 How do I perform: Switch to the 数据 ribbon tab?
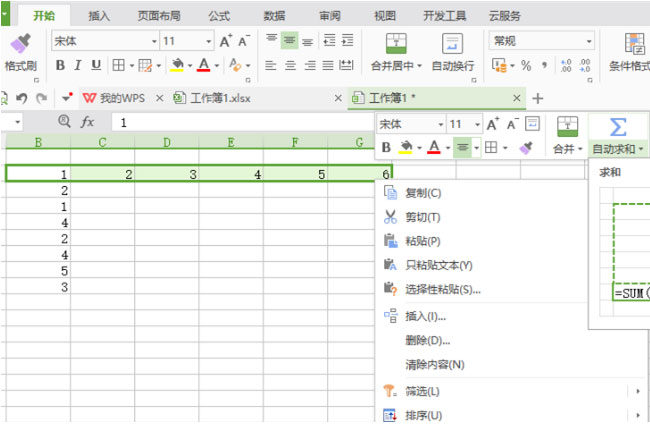[274, 16]
